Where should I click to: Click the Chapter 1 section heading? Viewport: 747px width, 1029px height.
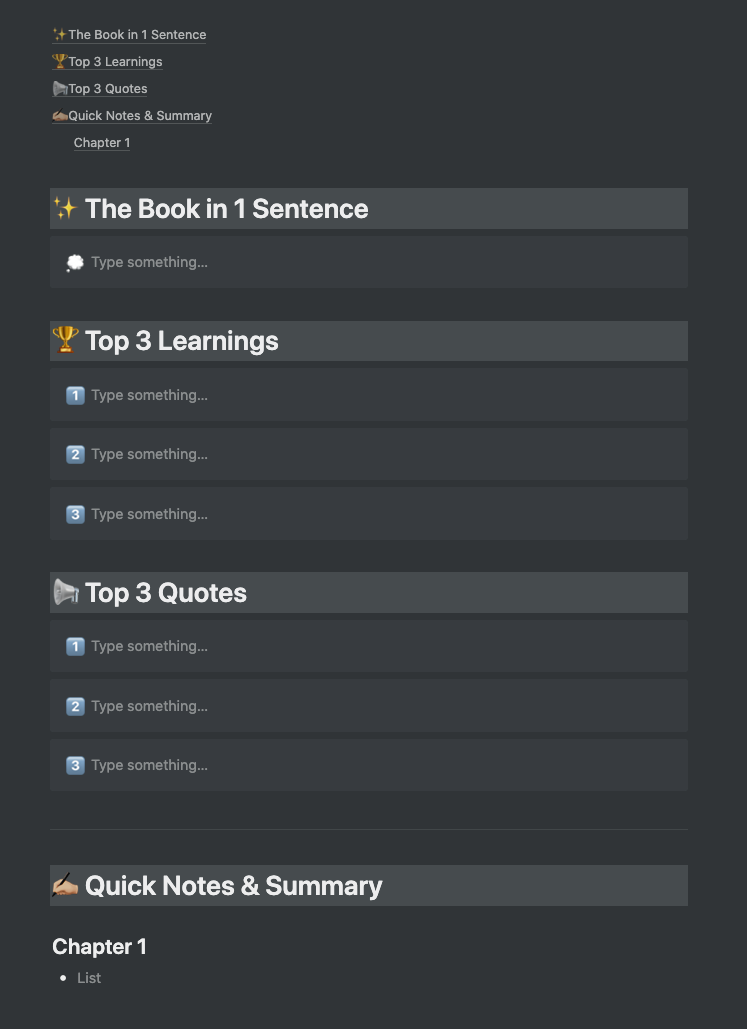pyautogui.click(x=99, y=946)
